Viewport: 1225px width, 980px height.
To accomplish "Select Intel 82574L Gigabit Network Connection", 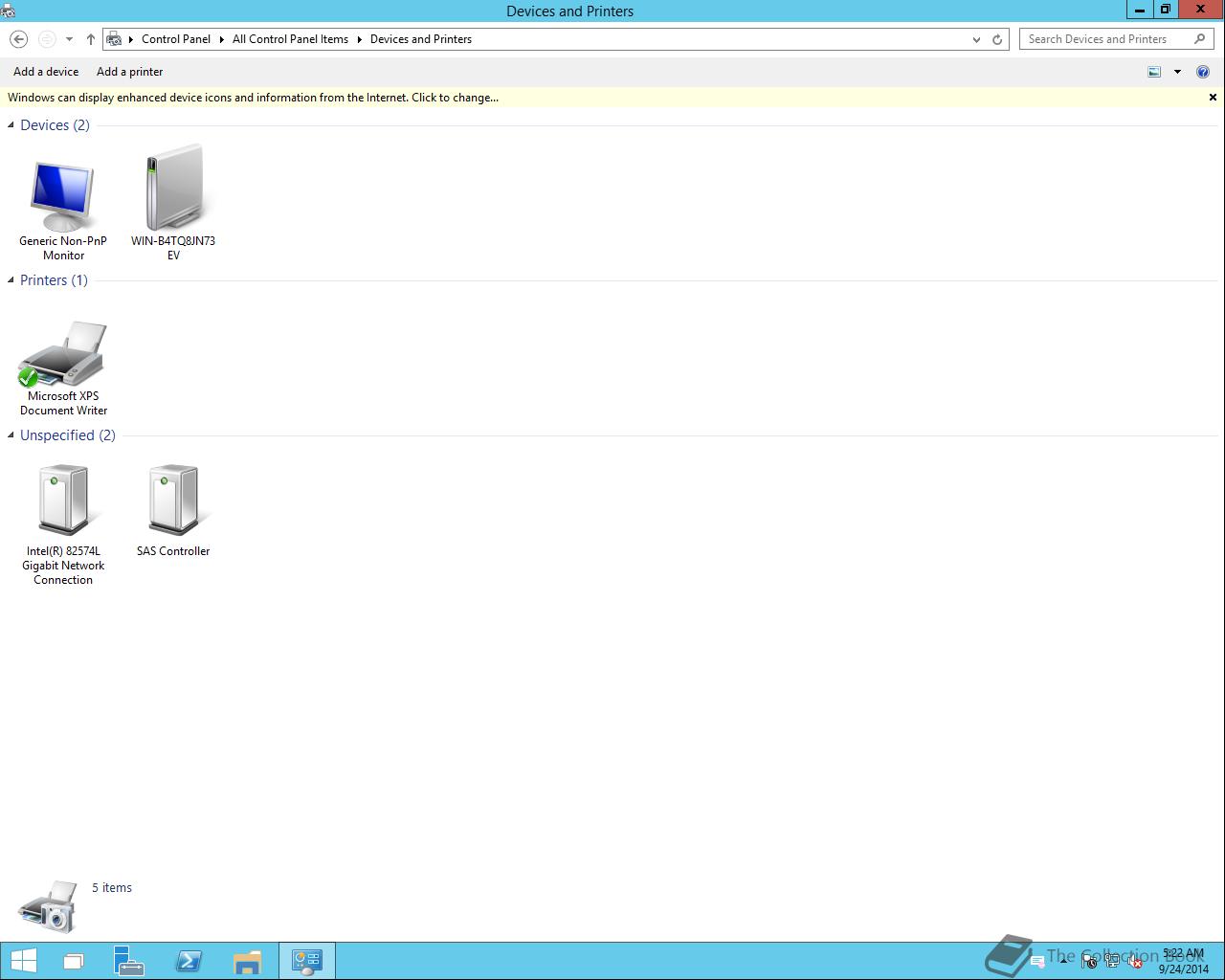I will coord(63,524).
